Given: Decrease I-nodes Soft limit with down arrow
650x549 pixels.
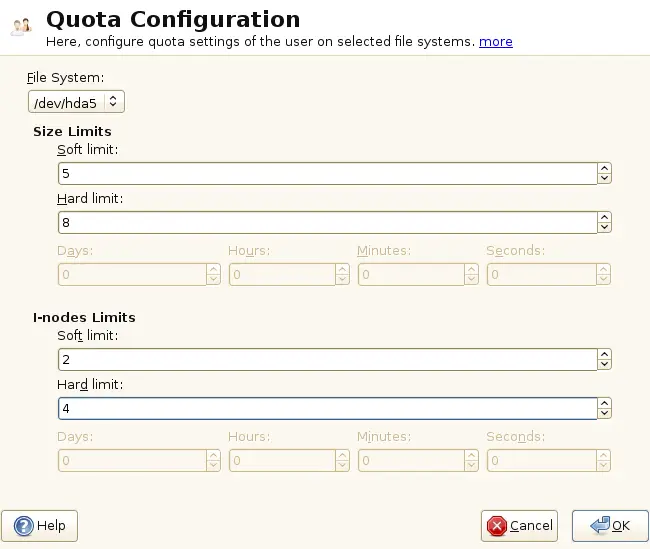Looking at the screenshot, I should (604, 364).
